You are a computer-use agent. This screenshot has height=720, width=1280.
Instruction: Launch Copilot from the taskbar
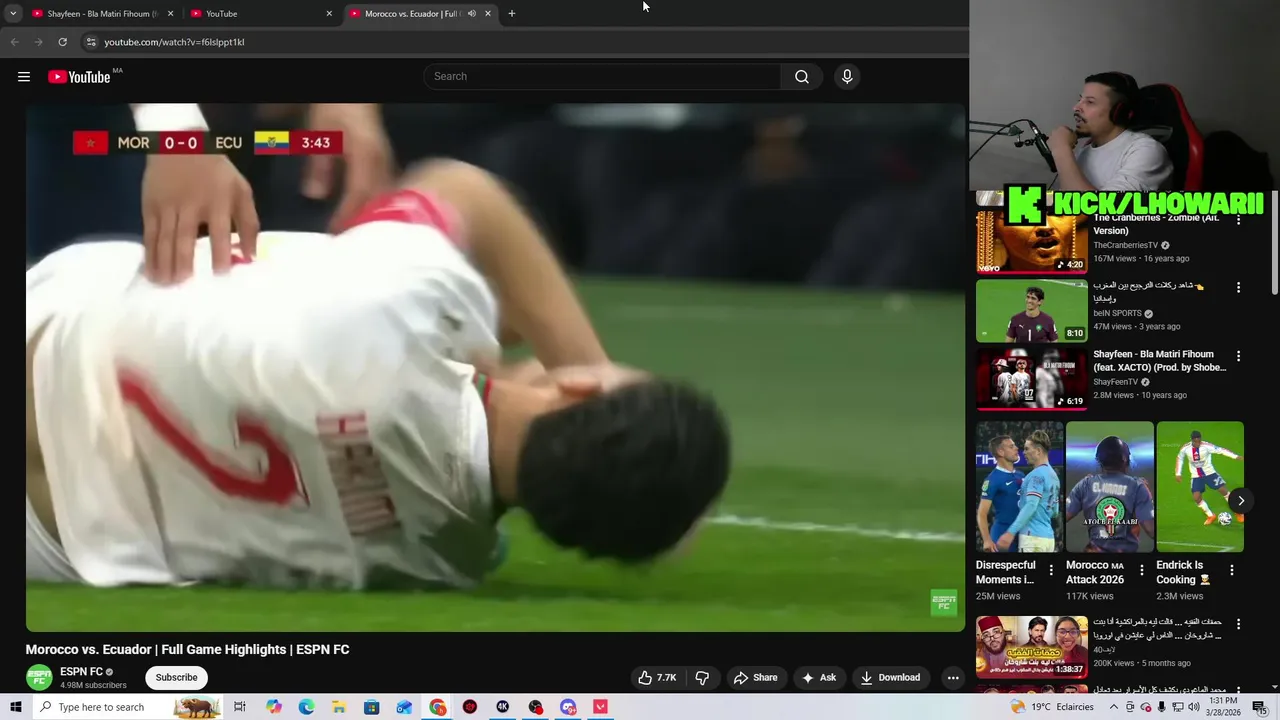tap(274, 707)
